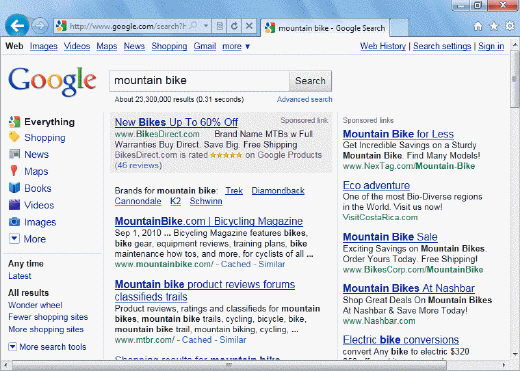Open the Mountain Bike Sale ad
The width and height of the screenshot is (520, 371).
390,237
